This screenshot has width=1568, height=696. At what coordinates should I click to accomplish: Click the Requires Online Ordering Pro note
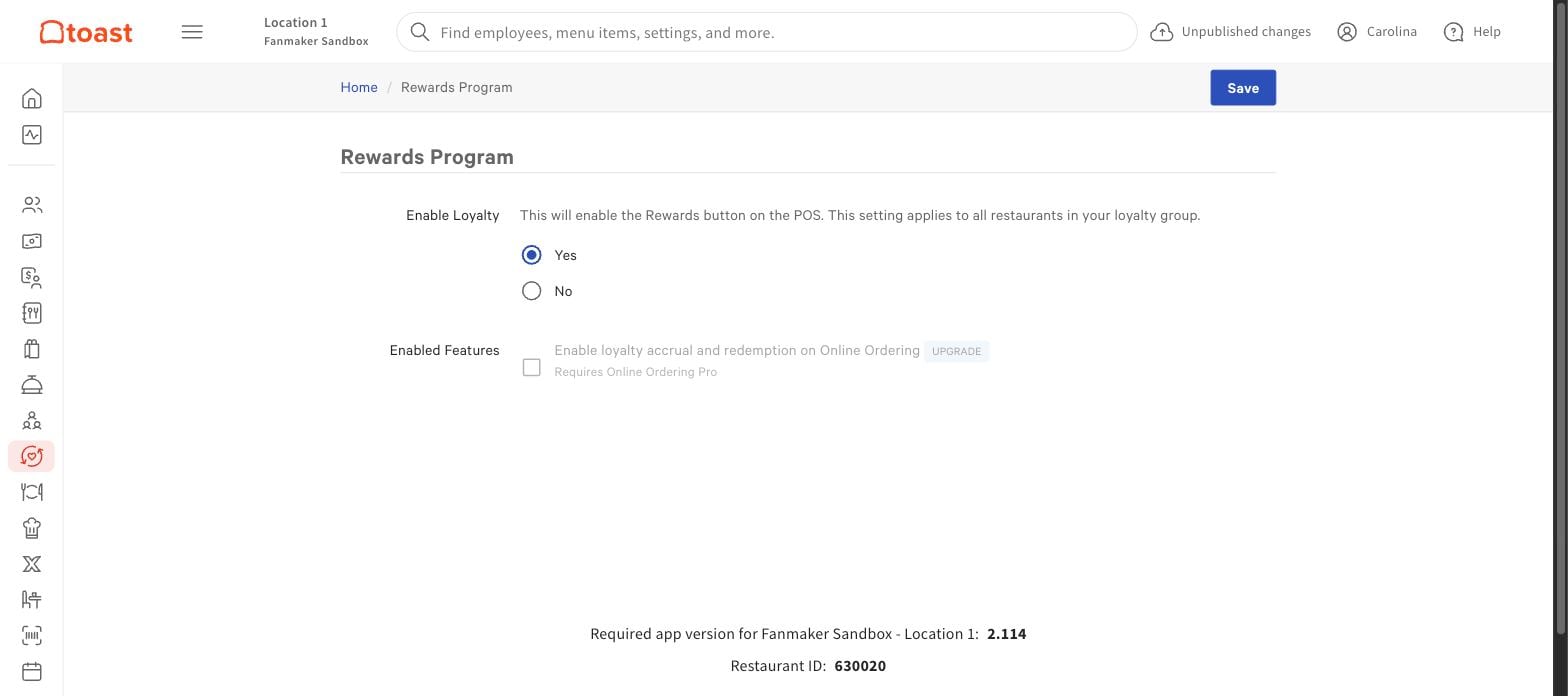point(636,372)
